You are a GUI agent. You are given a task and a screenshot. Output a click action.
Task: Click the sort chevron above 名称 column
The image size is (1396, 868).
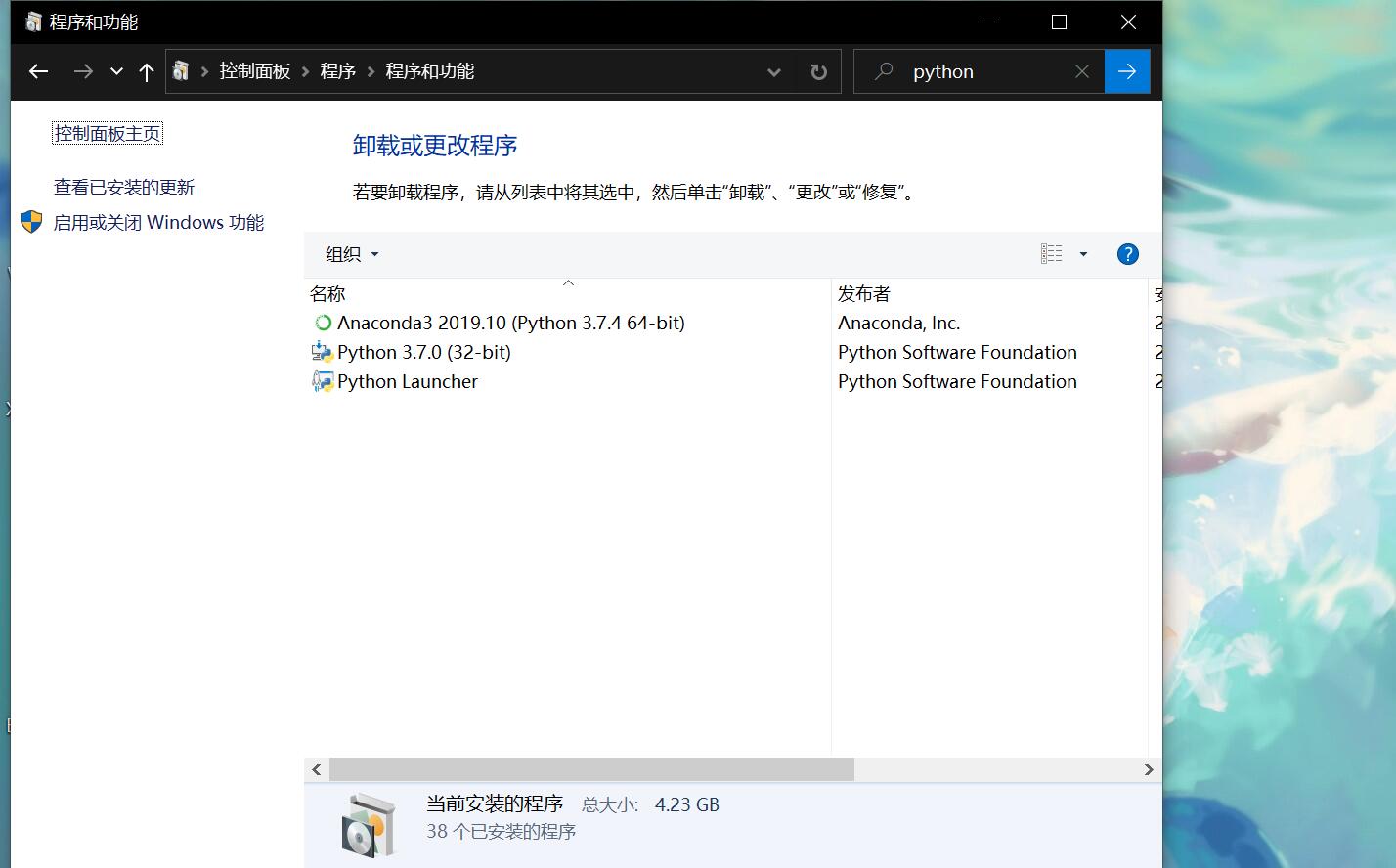point(568,282)
